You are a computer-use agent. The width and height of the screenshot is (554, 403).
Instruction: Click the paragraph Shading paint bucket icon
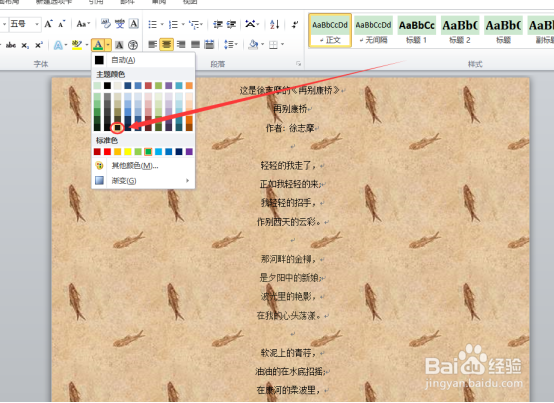coord(253,45)
